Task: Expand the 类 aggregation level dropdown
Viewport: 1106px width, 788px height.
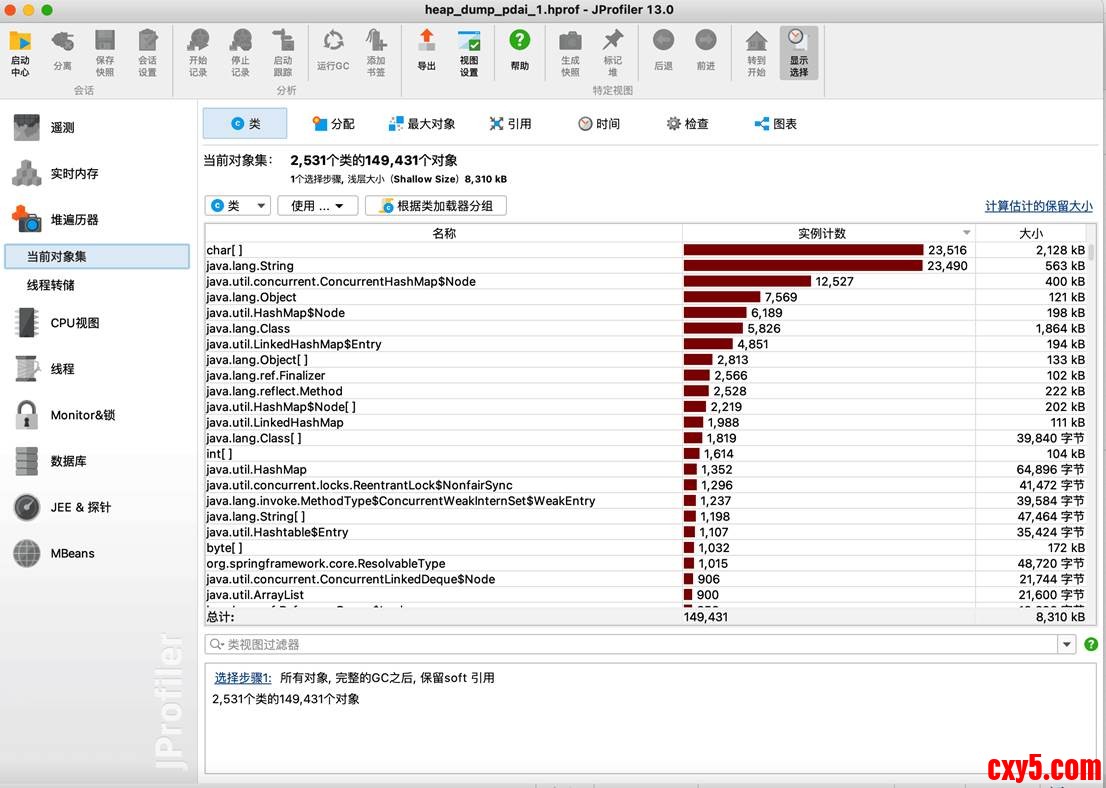Action: (x=238, y=206)
